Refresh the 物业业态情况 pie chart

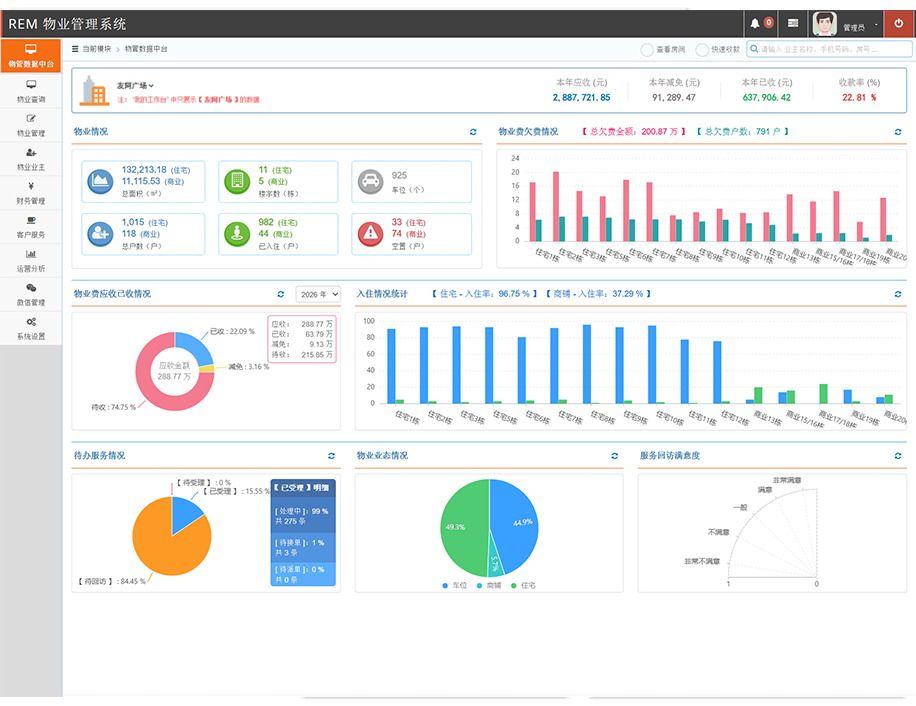[615, 455]
